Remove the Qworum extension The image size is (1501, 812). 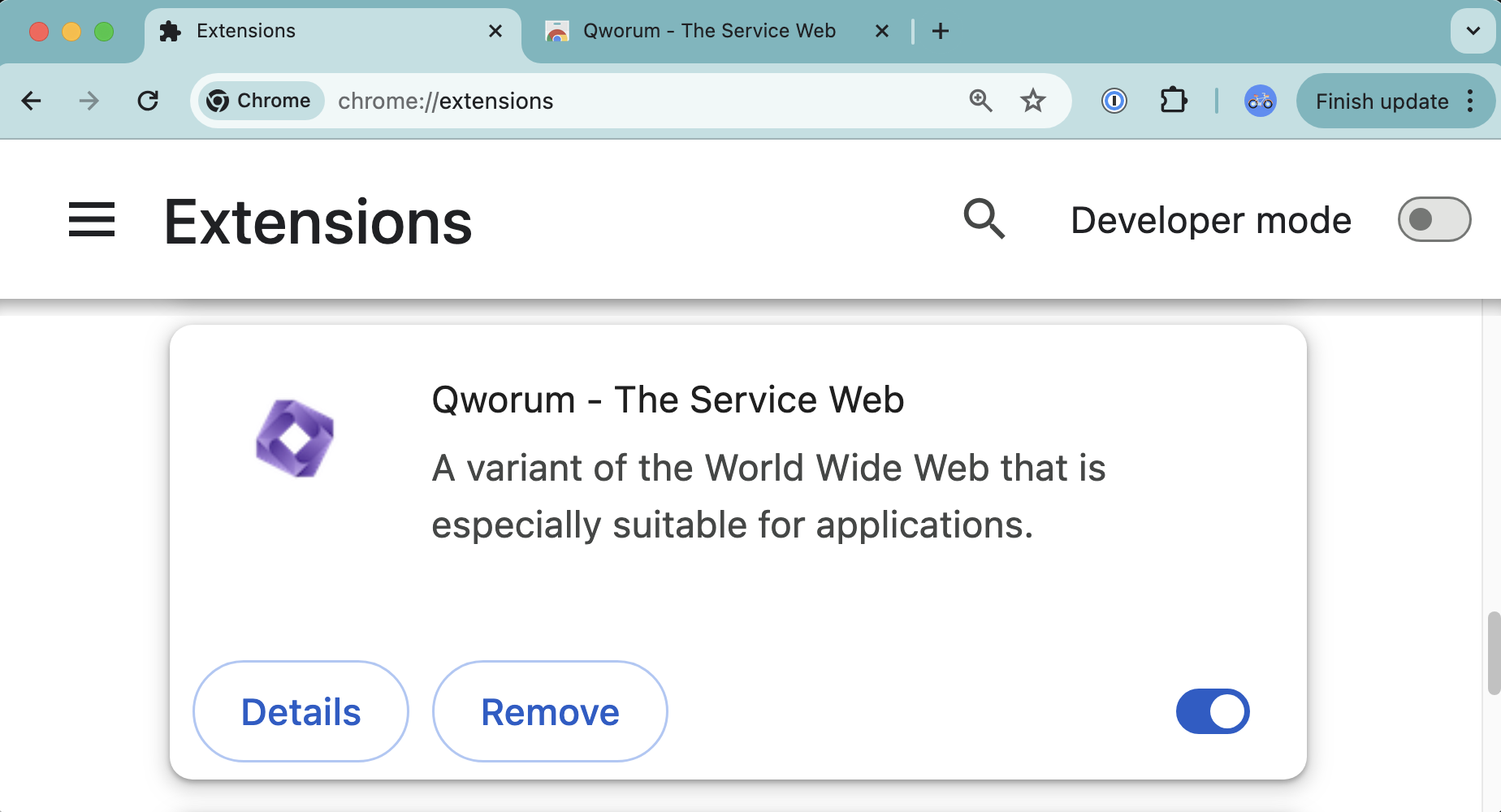tap(550, 711)
